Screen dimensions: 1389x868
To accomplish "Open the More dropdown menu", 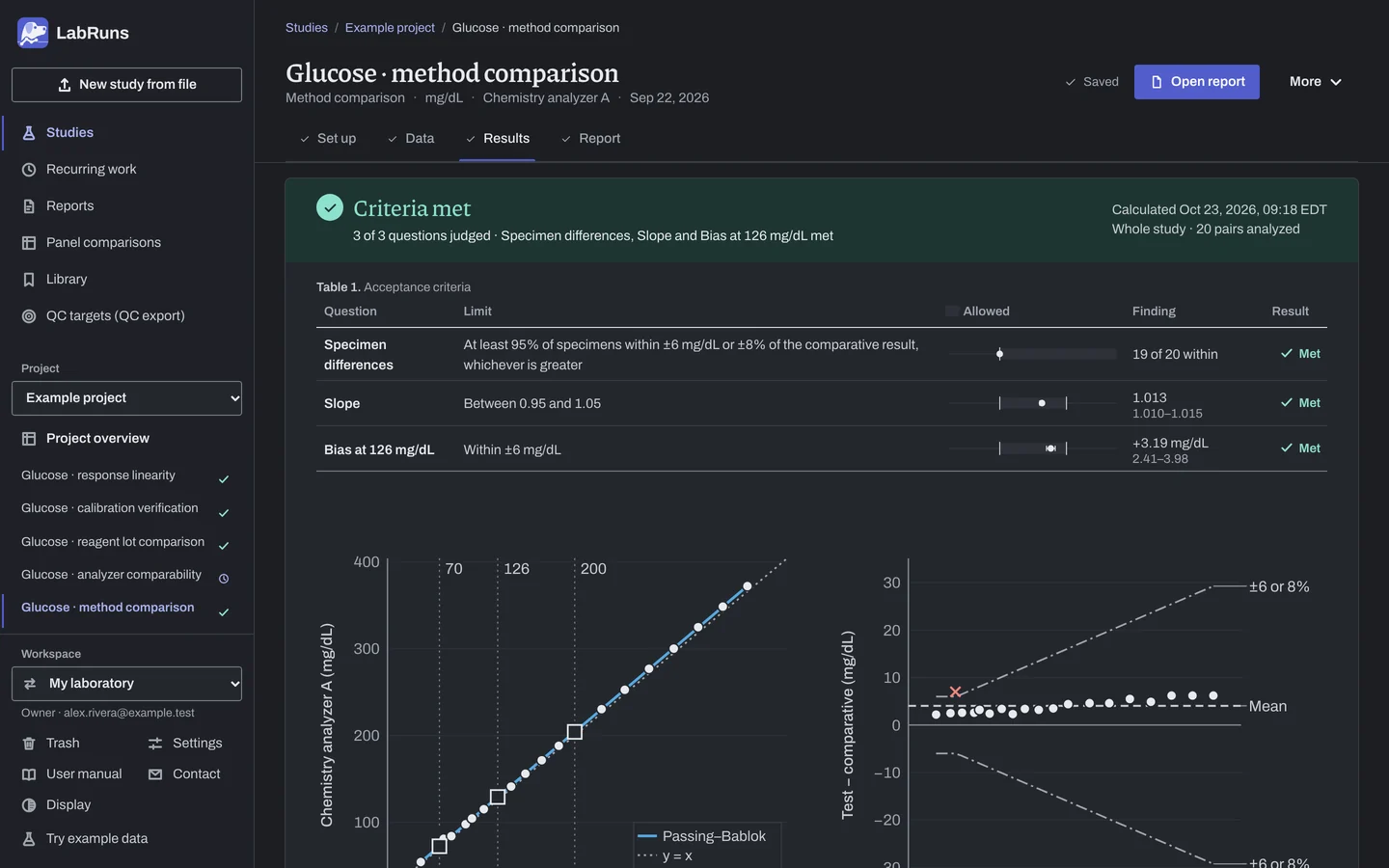I will pos(1316,82).
